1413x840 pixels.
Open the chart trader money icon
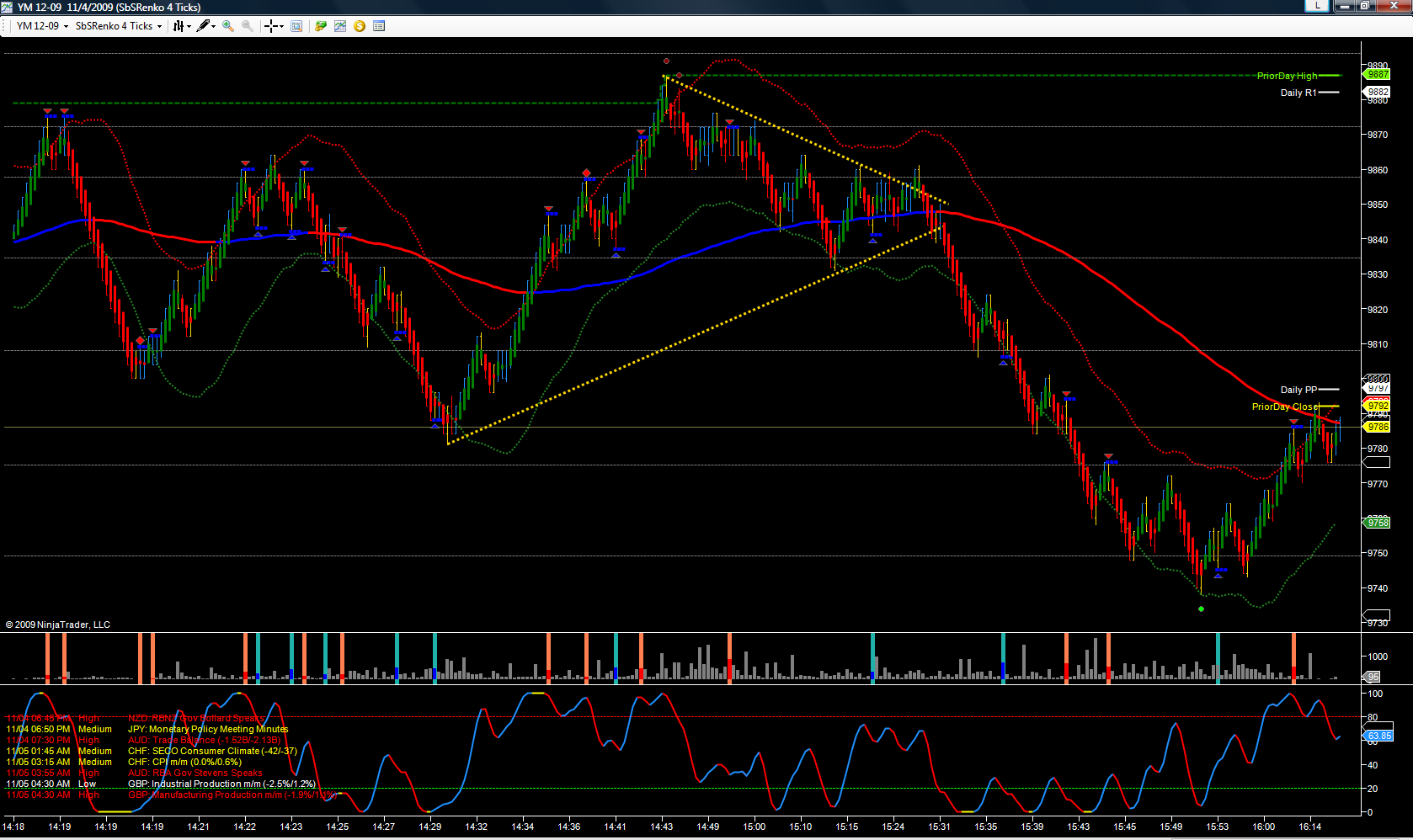click(x=321, y=26)
